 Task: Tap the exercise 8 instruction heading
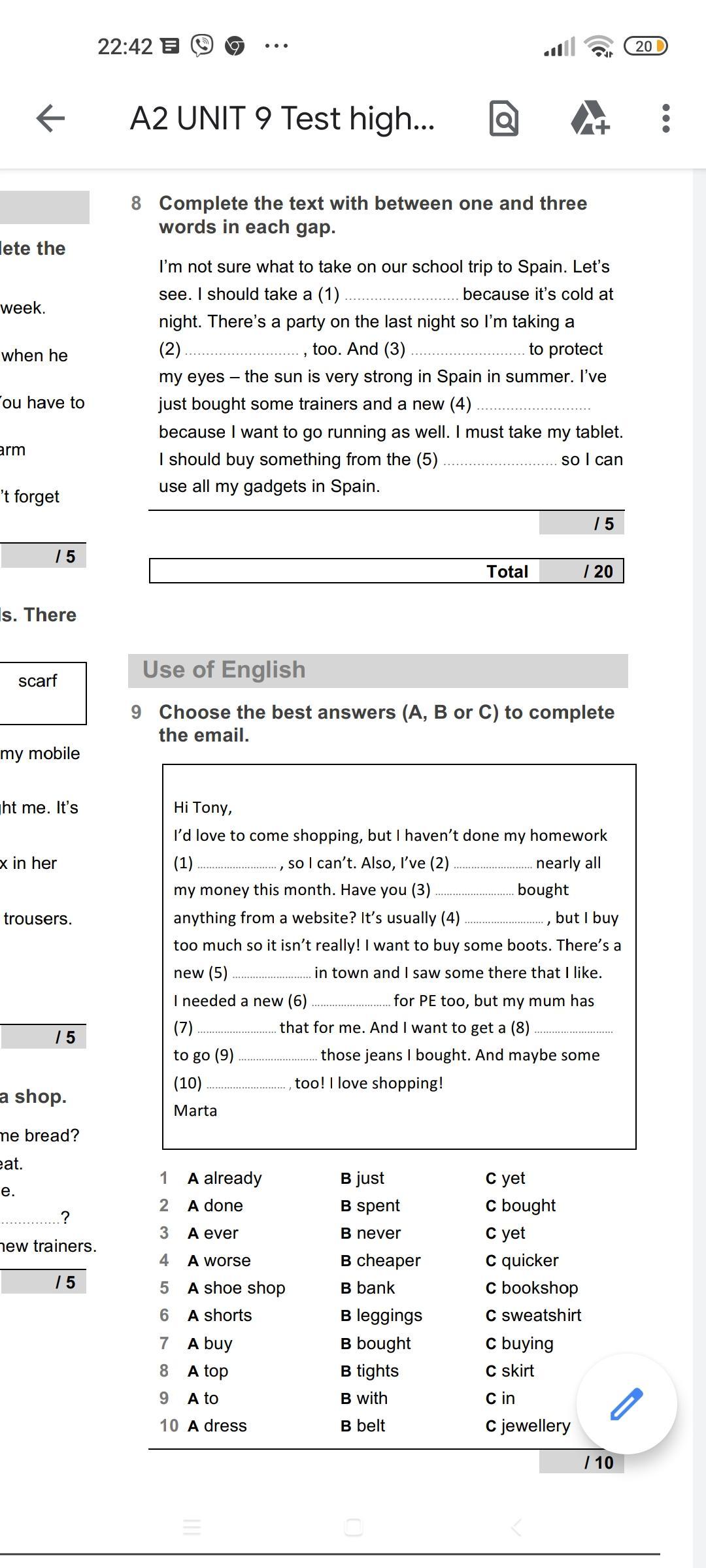373,215
